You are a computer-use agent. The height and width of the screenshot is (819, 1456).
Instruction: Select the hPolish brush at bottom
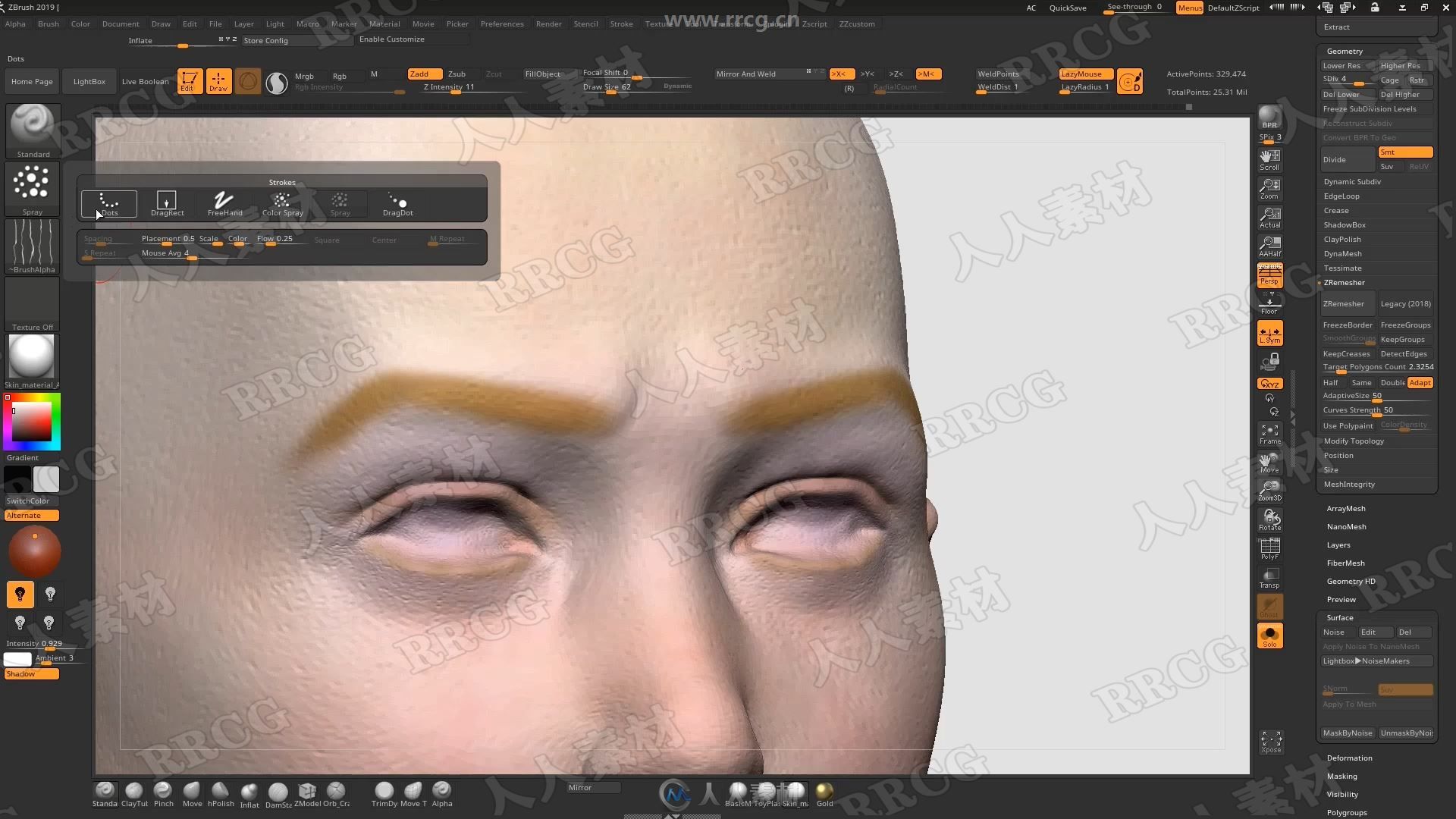coord(221,795)
